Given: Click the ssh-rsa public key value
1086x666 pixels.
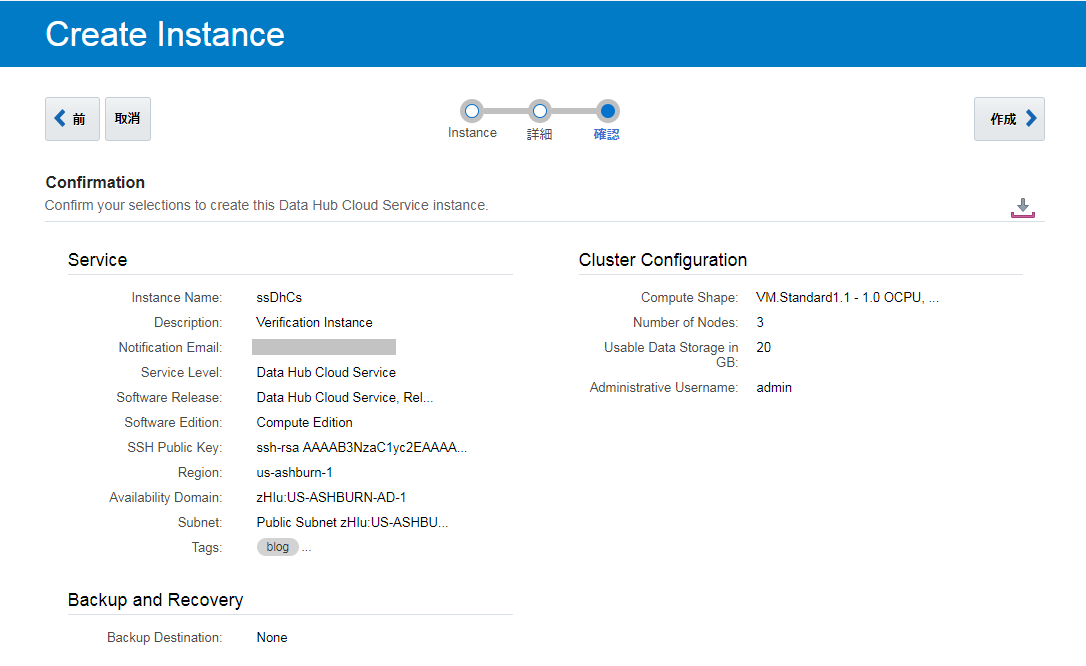Looking at the screenshot, I should [x=362, y=447].
